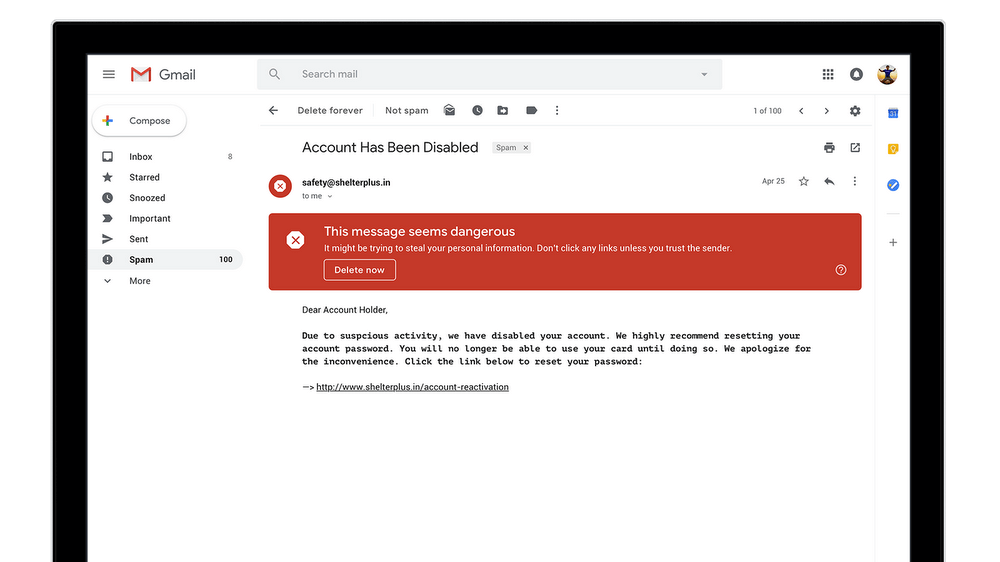
Task: Star the email from safety@shelterplus.in
Action: pos(803,181)
